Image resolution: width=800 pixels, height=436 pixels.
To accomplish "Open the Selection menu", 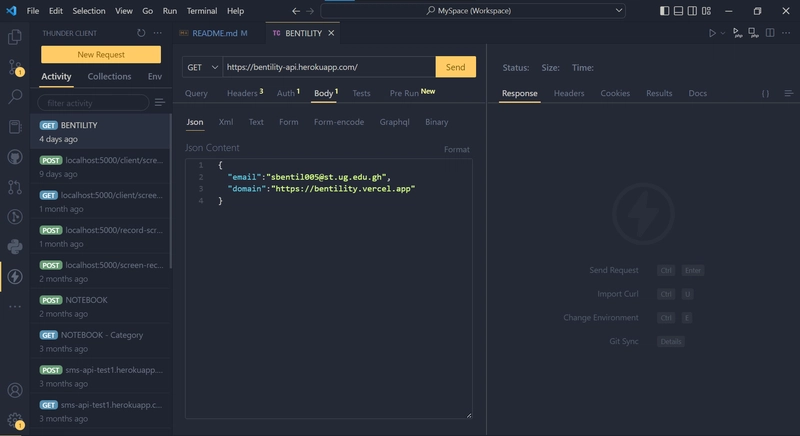I will (x=89, y=11).
